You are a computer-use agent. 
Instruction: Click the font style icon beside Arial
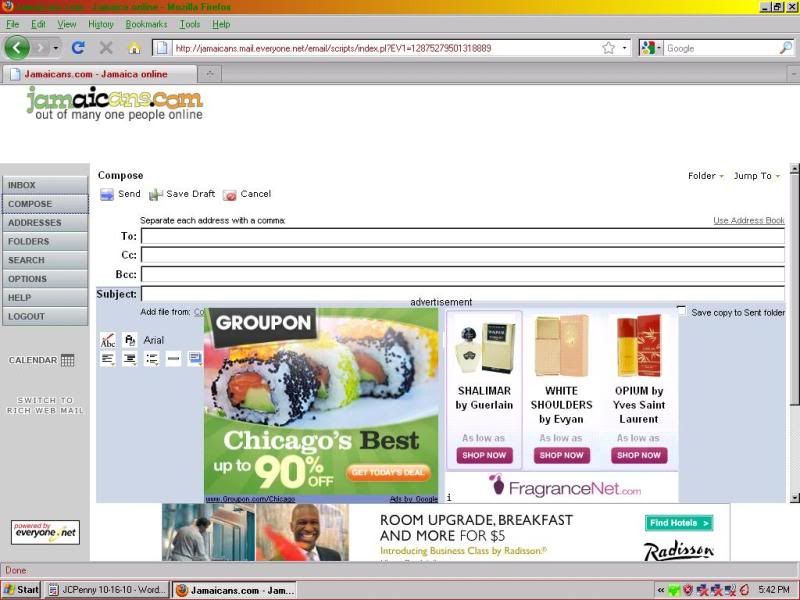[x=130, y=340]
